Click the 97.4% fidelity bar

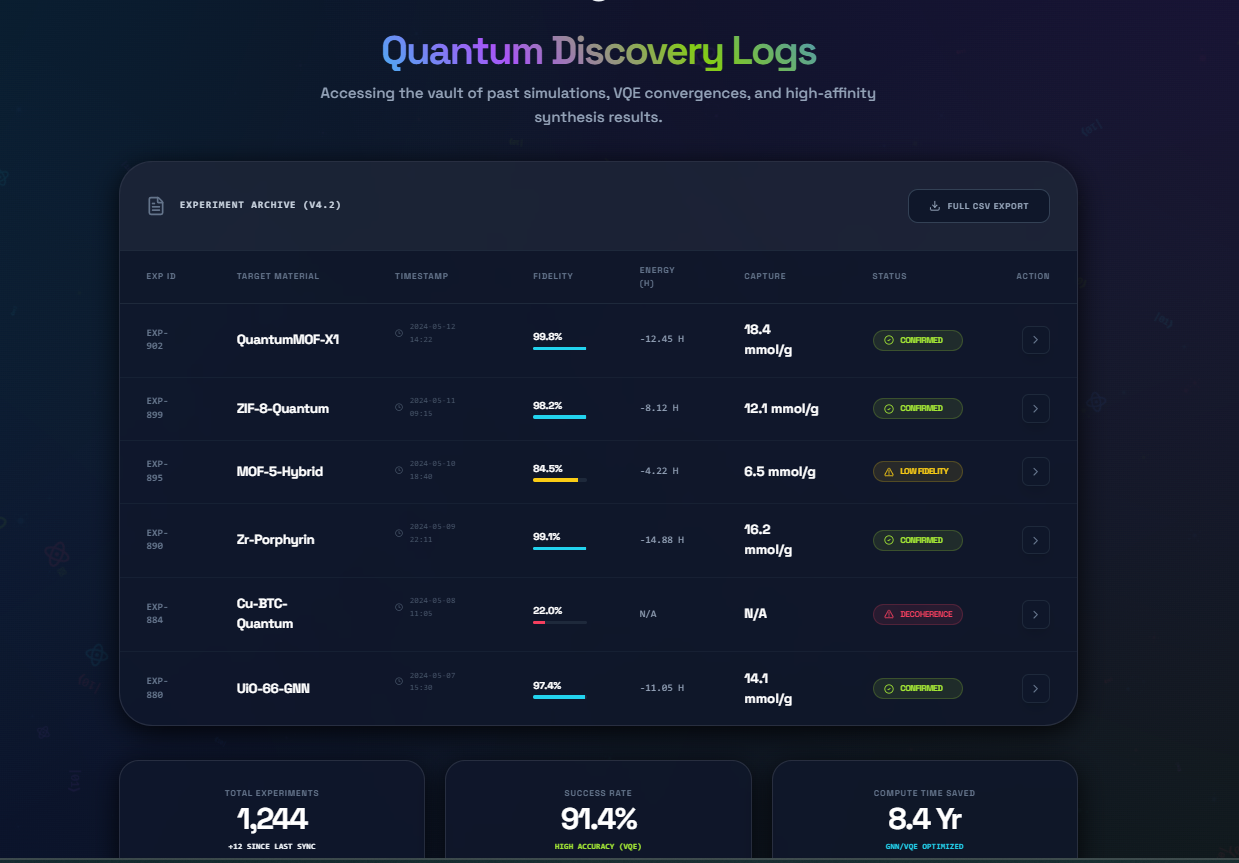pos(559,697)
